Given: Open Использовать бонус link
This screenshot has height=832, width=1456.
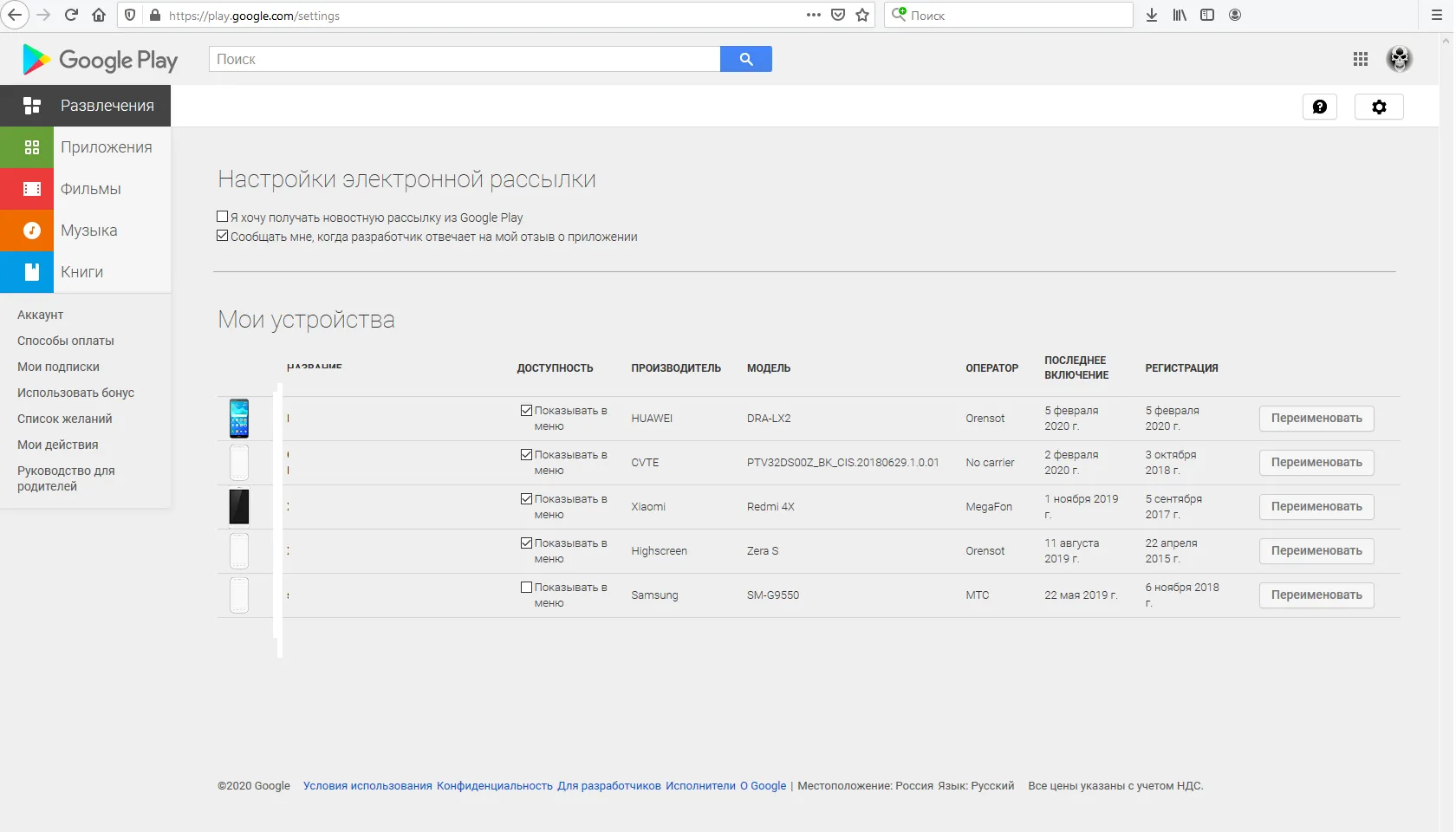Looking at the screenshot, I should pos(75,393).
